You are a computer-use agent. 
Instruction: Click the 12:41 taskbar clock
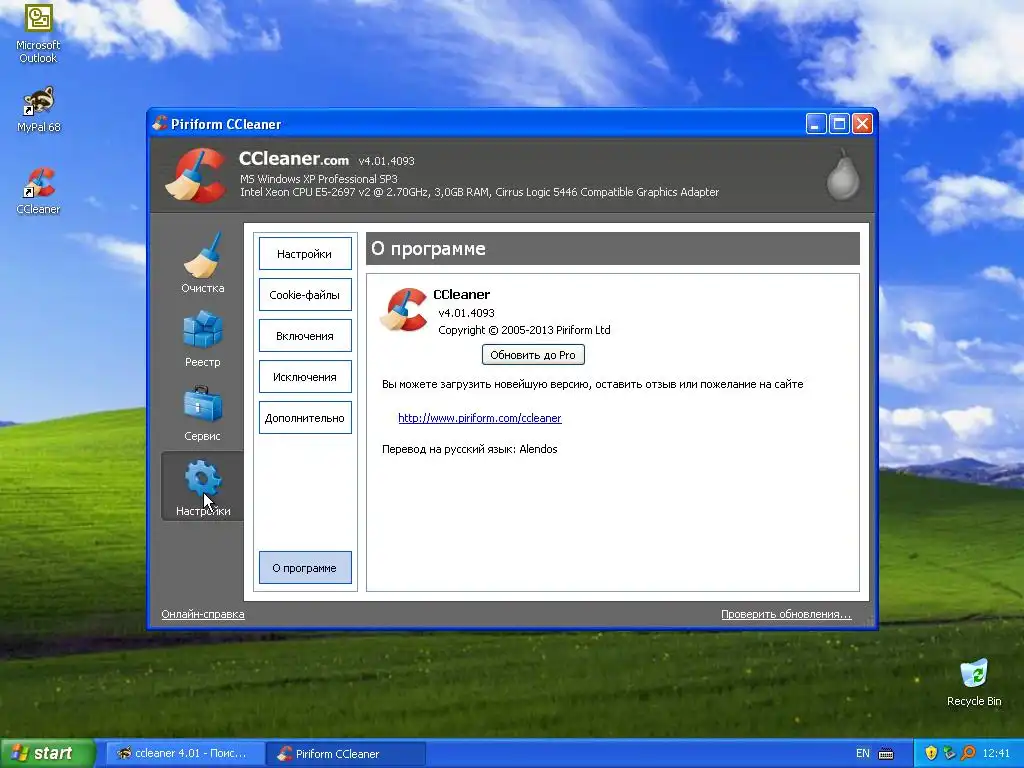(x=996, y=753)
